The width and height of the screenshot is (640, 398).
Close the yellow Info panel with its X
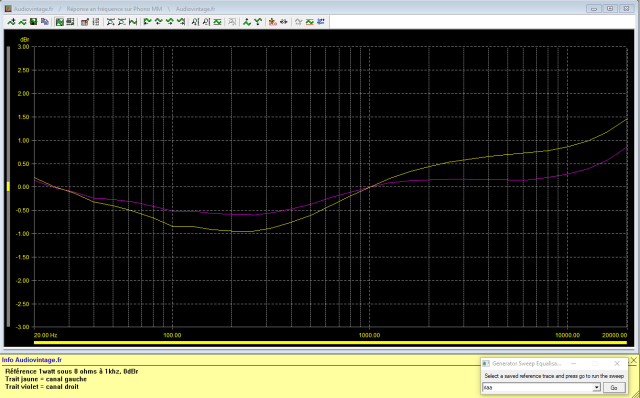click(633, 360)
